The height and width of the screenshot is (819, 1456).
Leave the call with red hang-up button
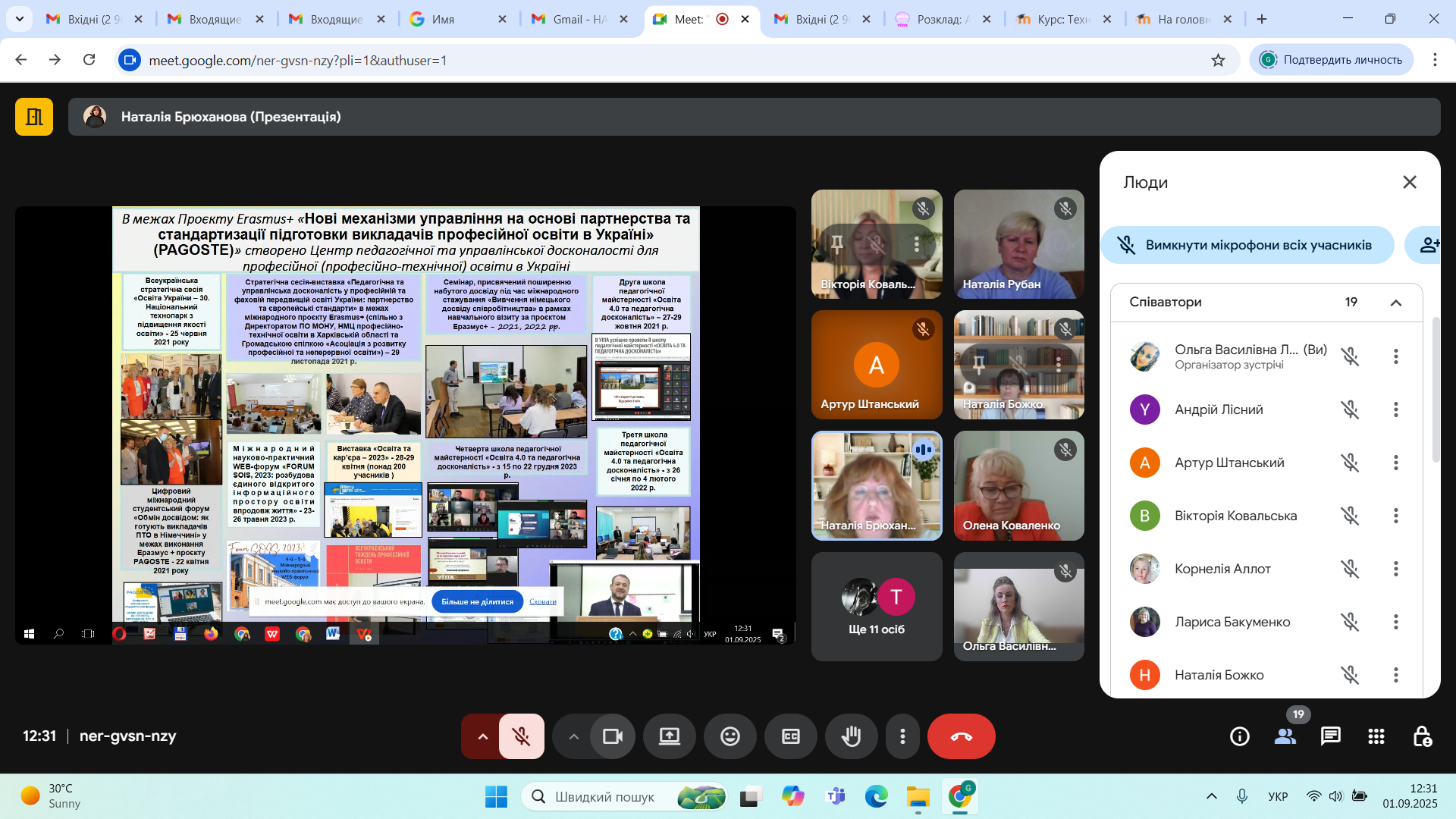point(961,736)
